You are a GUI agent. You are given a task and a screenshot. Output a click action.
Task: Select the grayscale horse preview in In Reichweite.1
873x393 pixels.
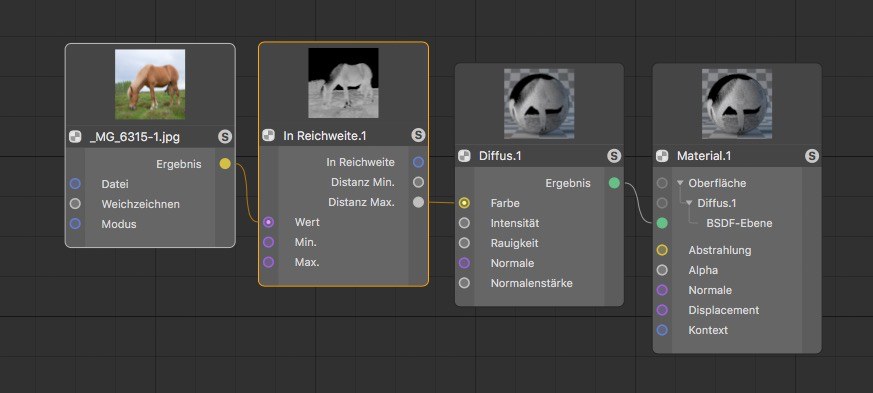(x=344, y=83)
